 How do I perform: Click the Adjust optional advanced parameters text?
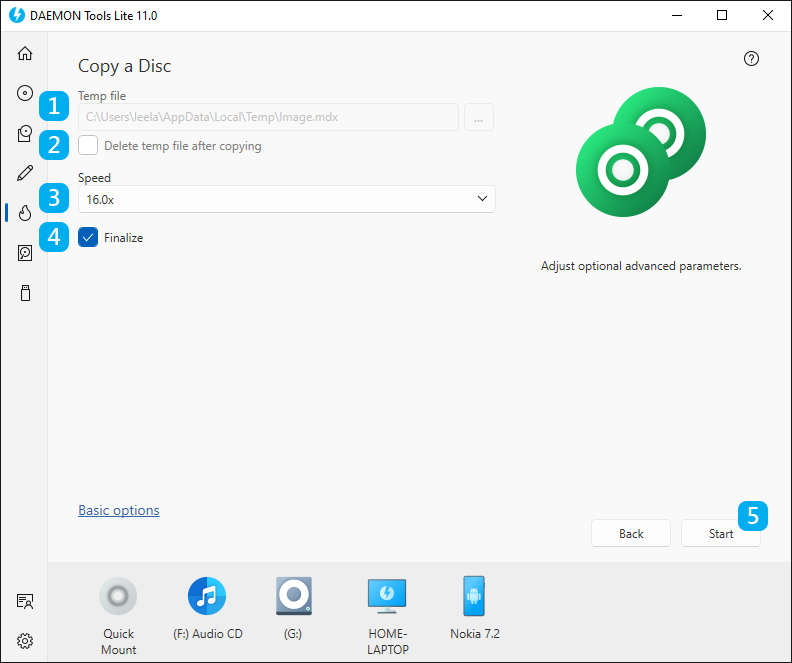pos(641,266)
